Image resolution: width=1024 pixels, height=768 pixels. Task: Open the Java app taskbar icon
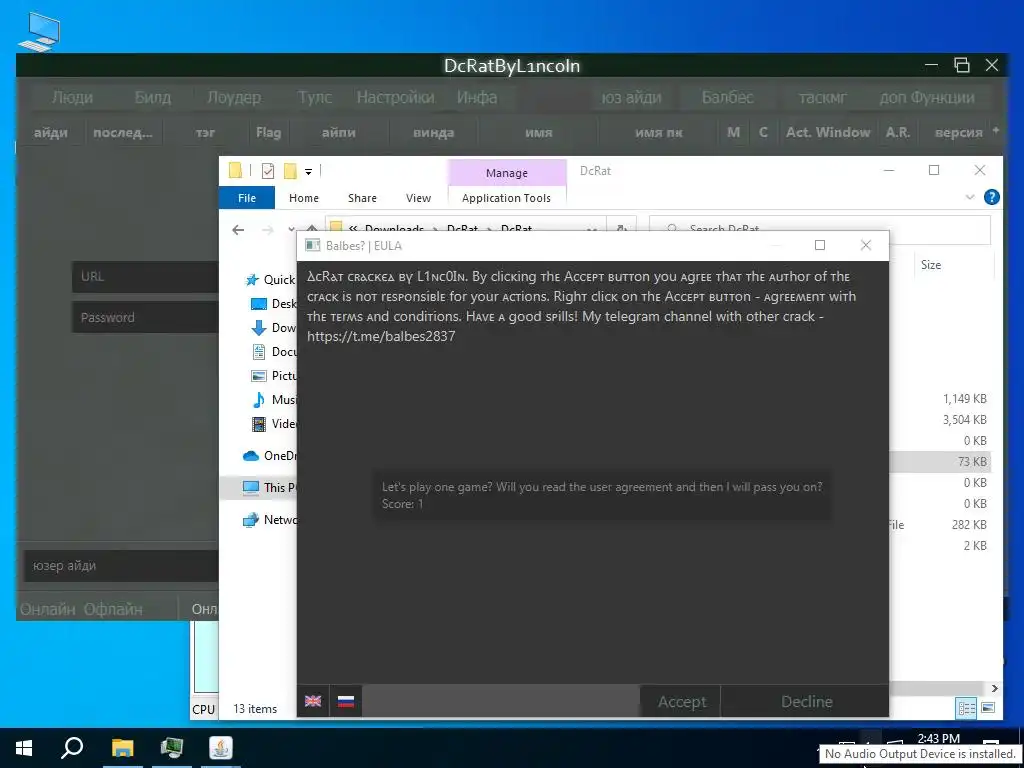(221, 748)
